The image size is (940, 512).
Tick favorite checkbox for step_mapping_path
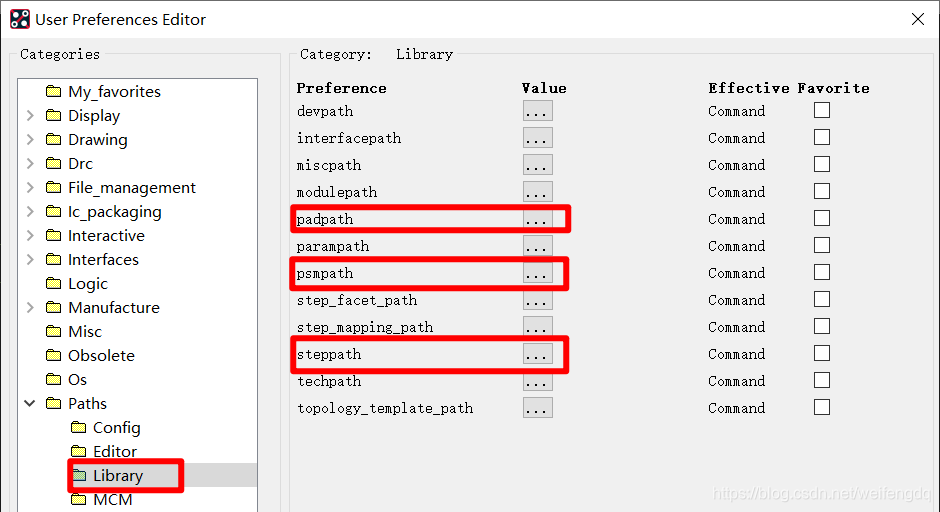[822, 326]
